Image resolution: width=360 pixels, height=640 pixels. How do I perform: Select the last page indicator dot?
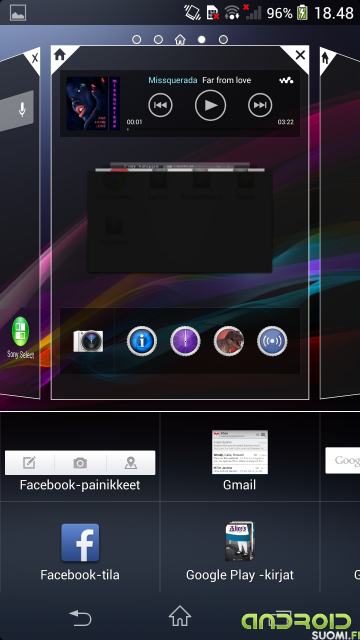pyautogui.click(x=223, y=40)
